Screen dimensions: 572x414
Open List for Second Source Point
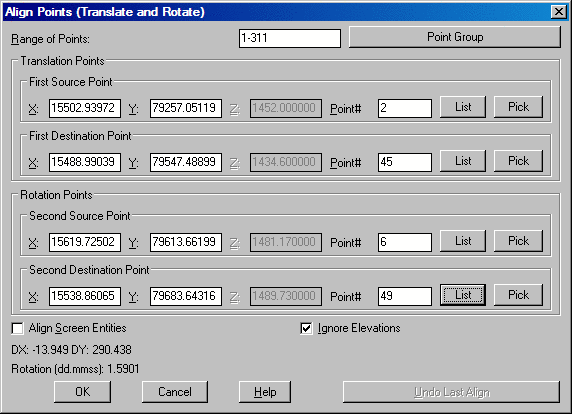click(x=463, y=241)
